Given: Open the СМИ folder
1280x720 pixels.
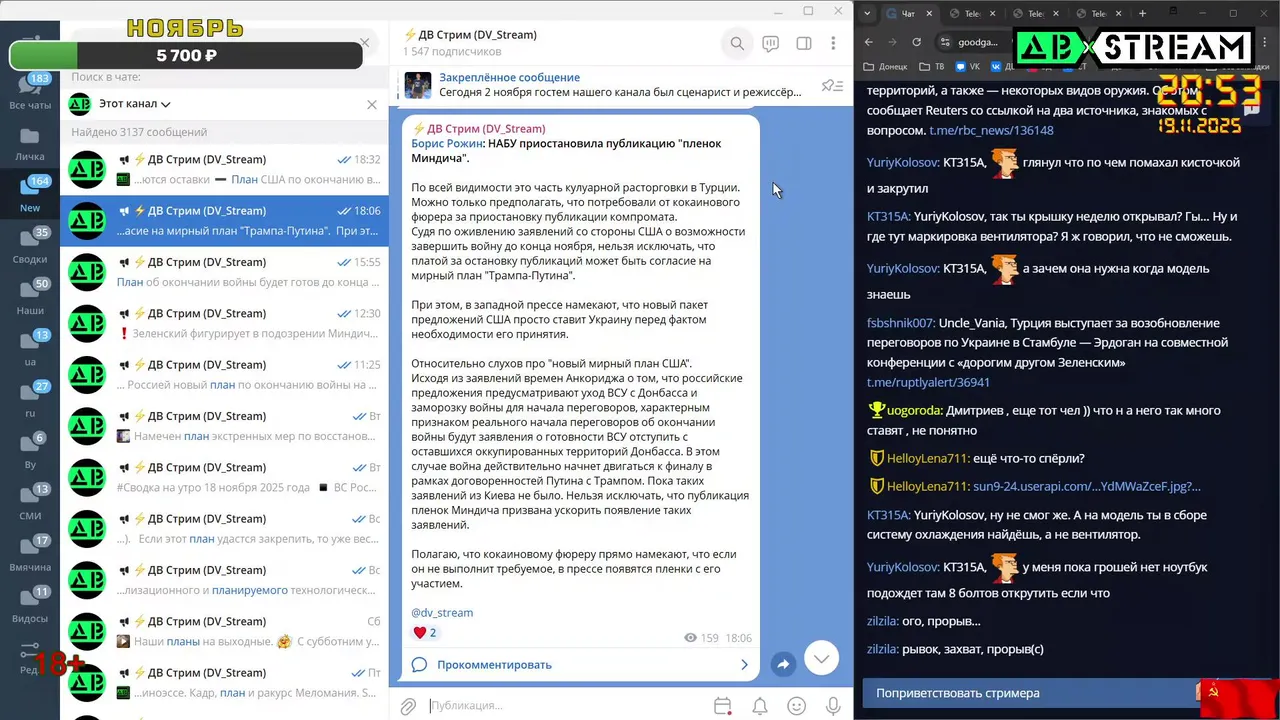Looking at the screenshot, I should (30, 503).
